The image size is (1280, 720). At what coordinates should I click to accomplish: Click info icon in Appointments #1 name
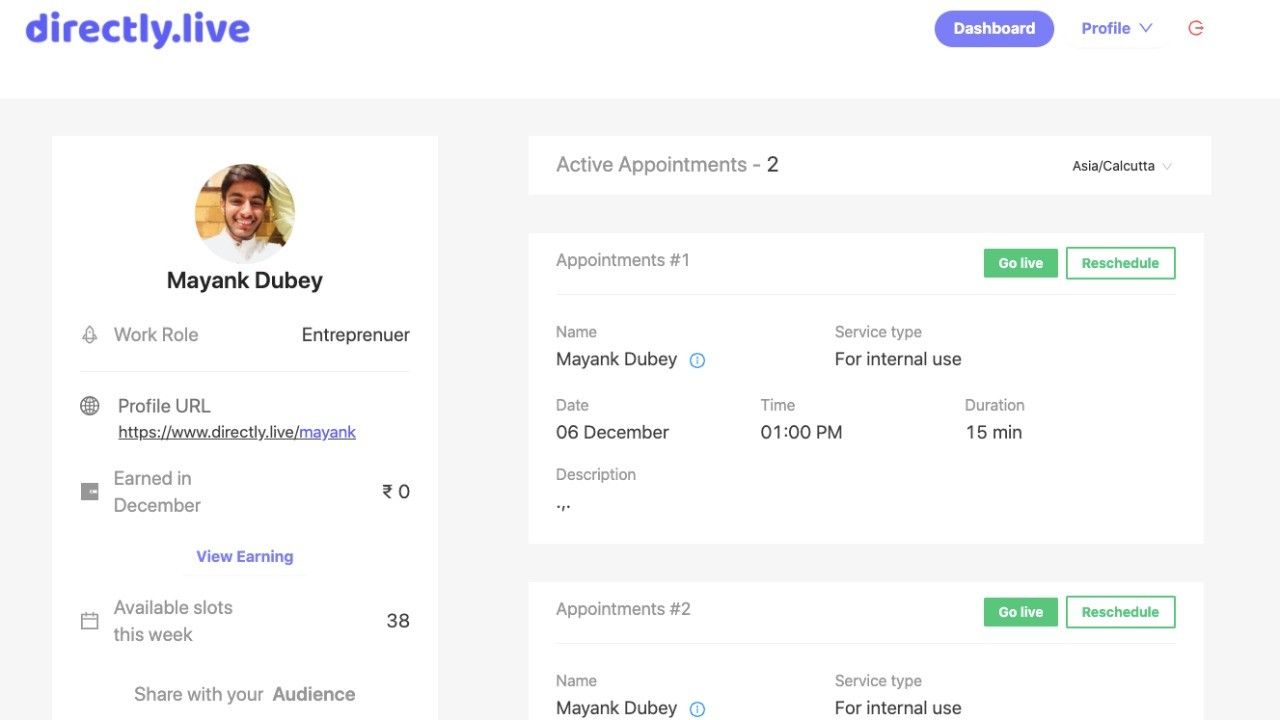pyautogui.click(x=698, y=361)
